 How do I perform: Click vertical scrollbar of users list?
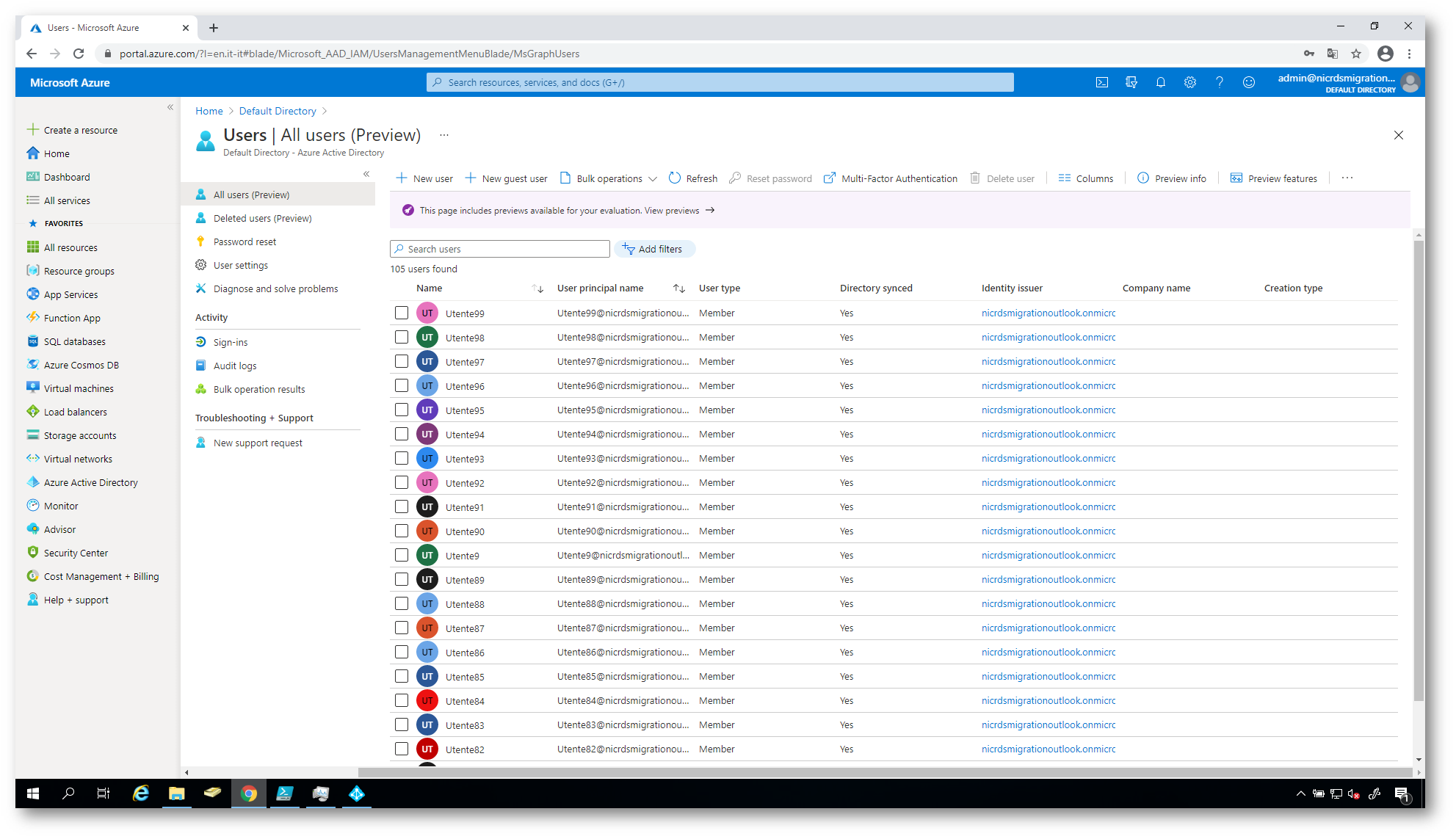1419,470
